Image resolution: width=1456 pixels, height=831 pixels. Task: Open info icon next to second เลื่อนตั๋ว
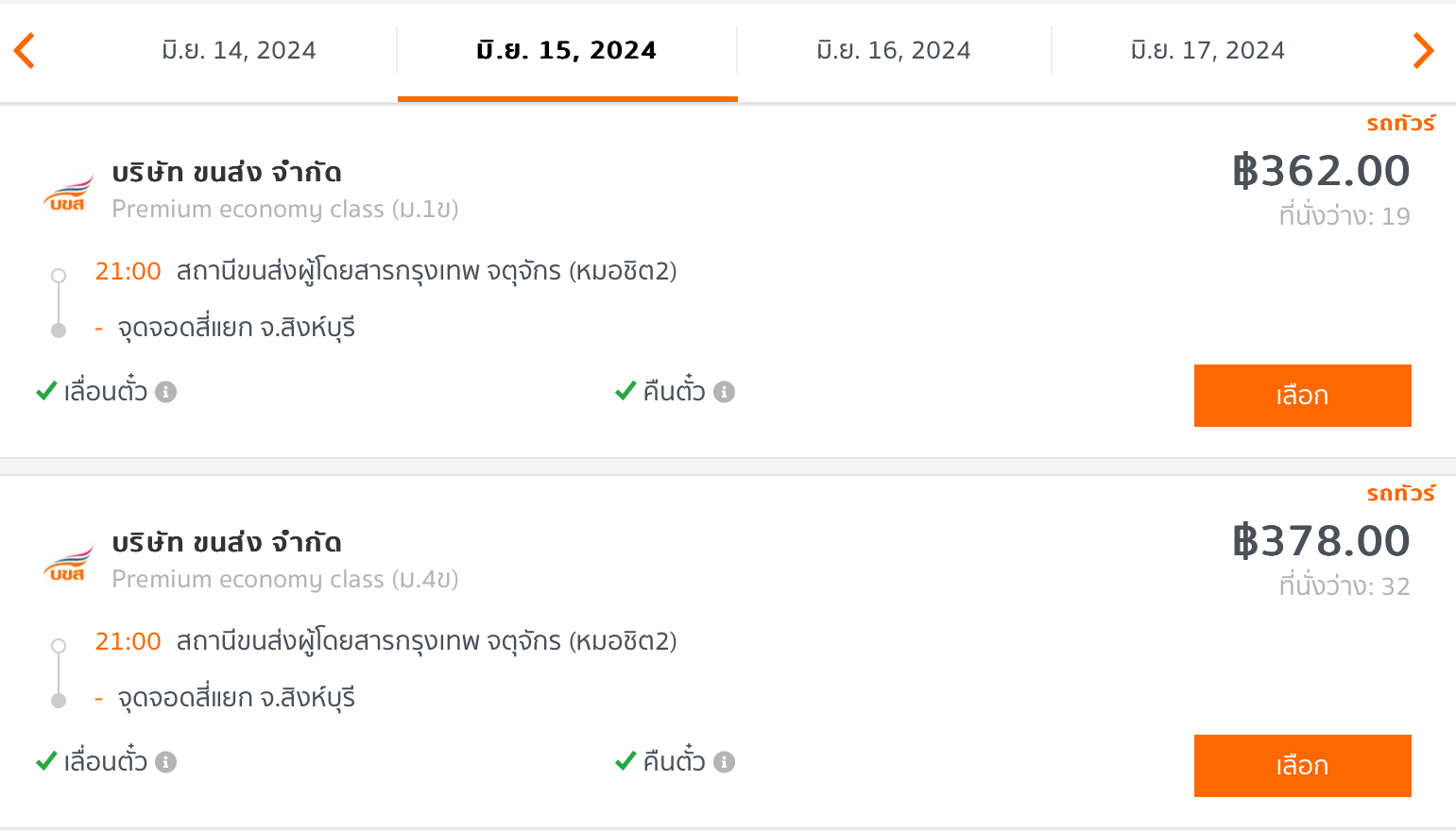coord(166,762)
